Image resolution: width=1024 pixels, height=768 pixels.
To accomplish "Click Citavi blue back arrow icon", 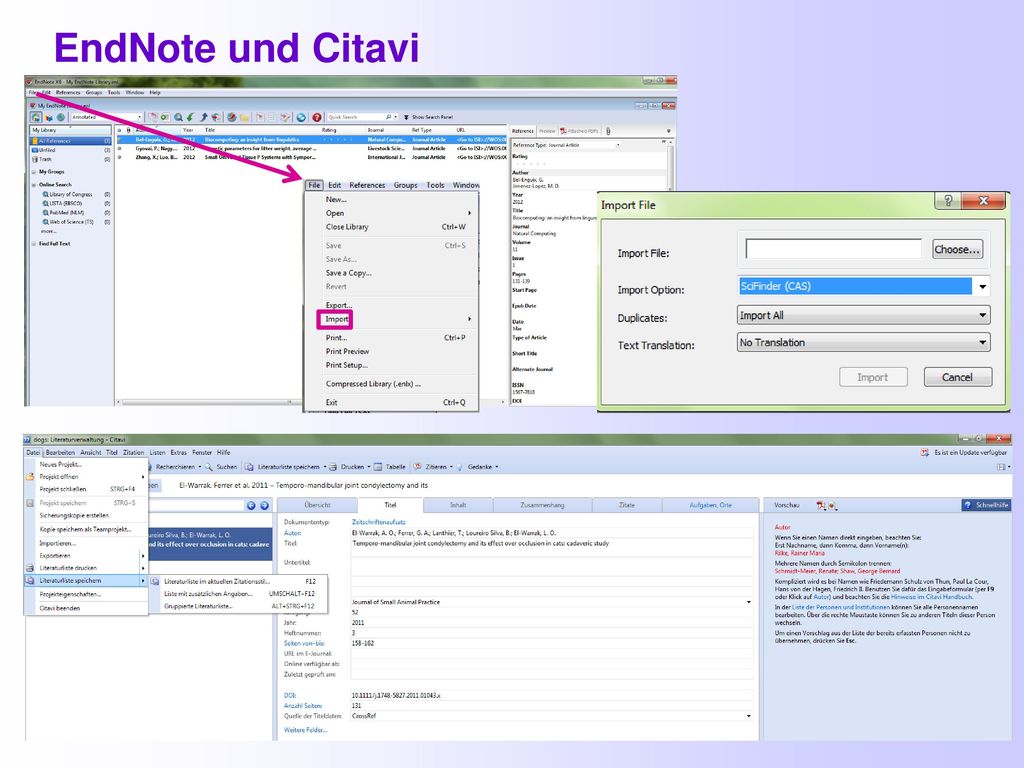I will [x=251, y=505].
